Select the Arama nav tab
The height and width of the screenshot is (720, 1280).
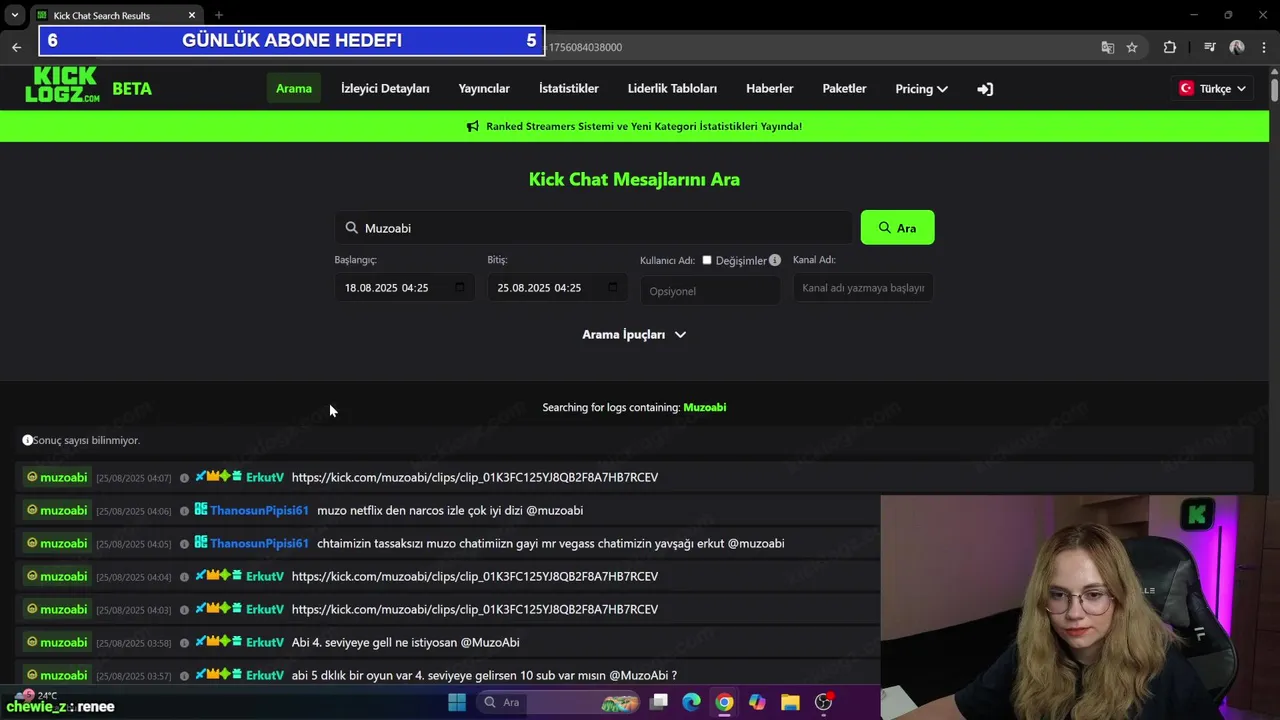(x=294, y=89)
